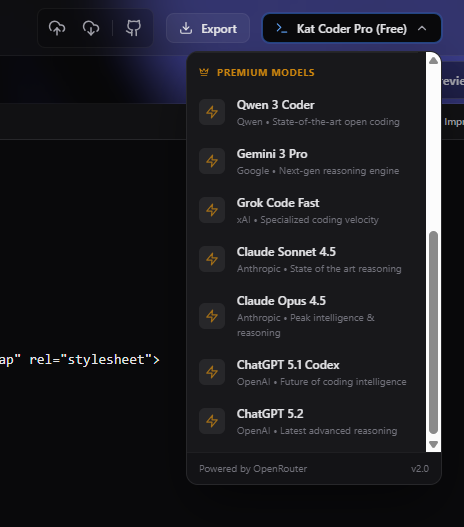Image resolution: width=464 pixels, height=527 pixels.
Task: Click the crown icon beside Premium Models
Action: [204, 72]
